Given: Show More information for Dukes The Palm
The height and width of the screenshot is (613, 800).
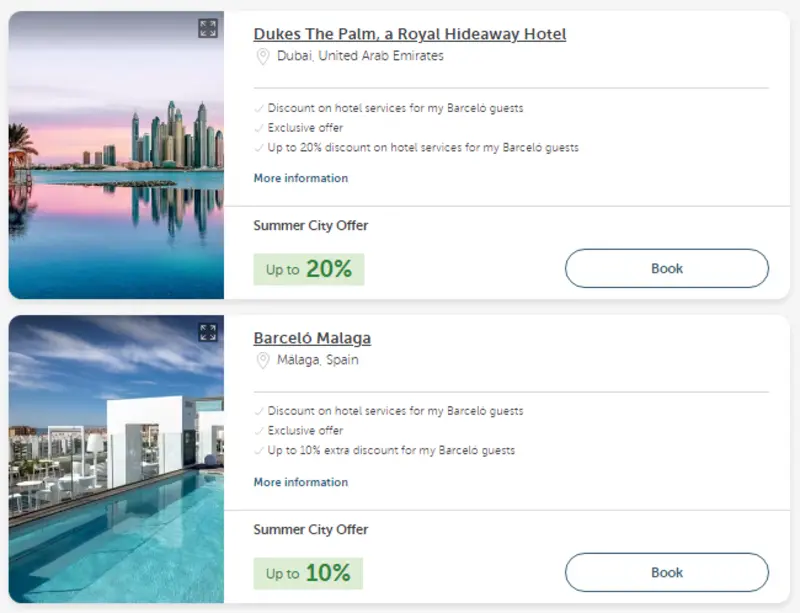Looking at the screenshot, I should 300,178.
